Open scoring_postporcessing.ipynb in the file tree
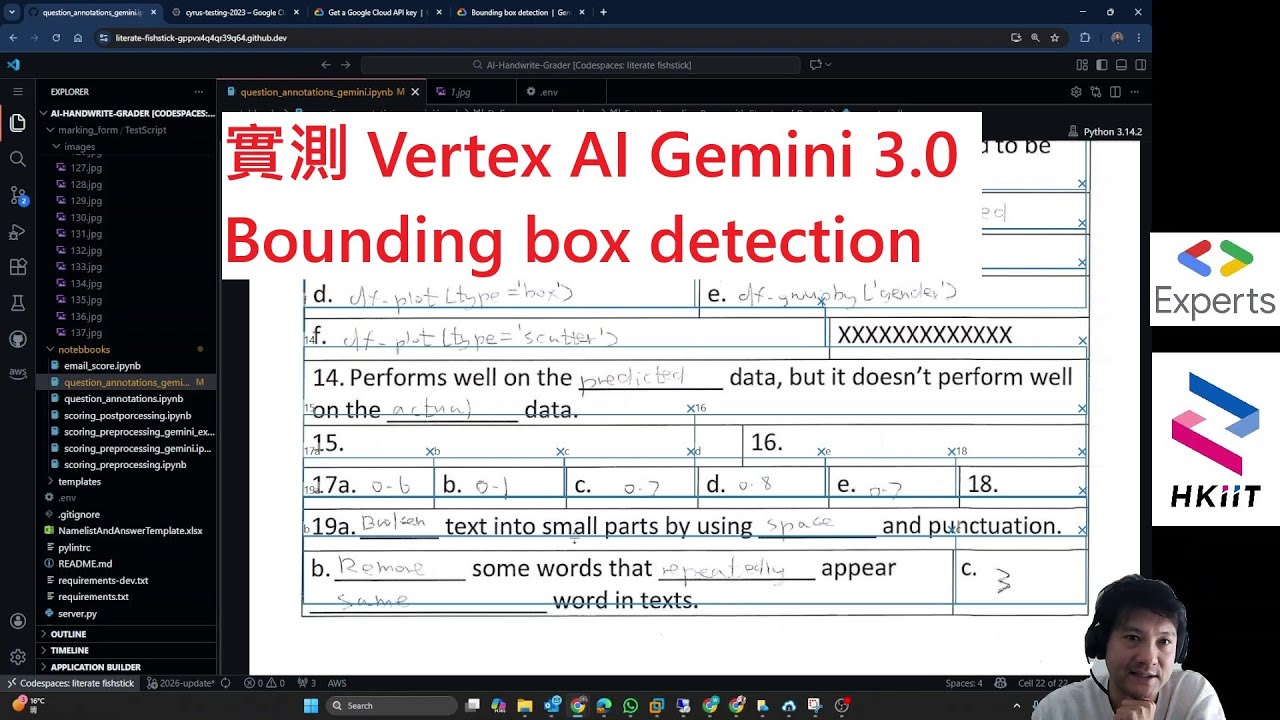Screen dimensions: 1280x720 [127, 415]
